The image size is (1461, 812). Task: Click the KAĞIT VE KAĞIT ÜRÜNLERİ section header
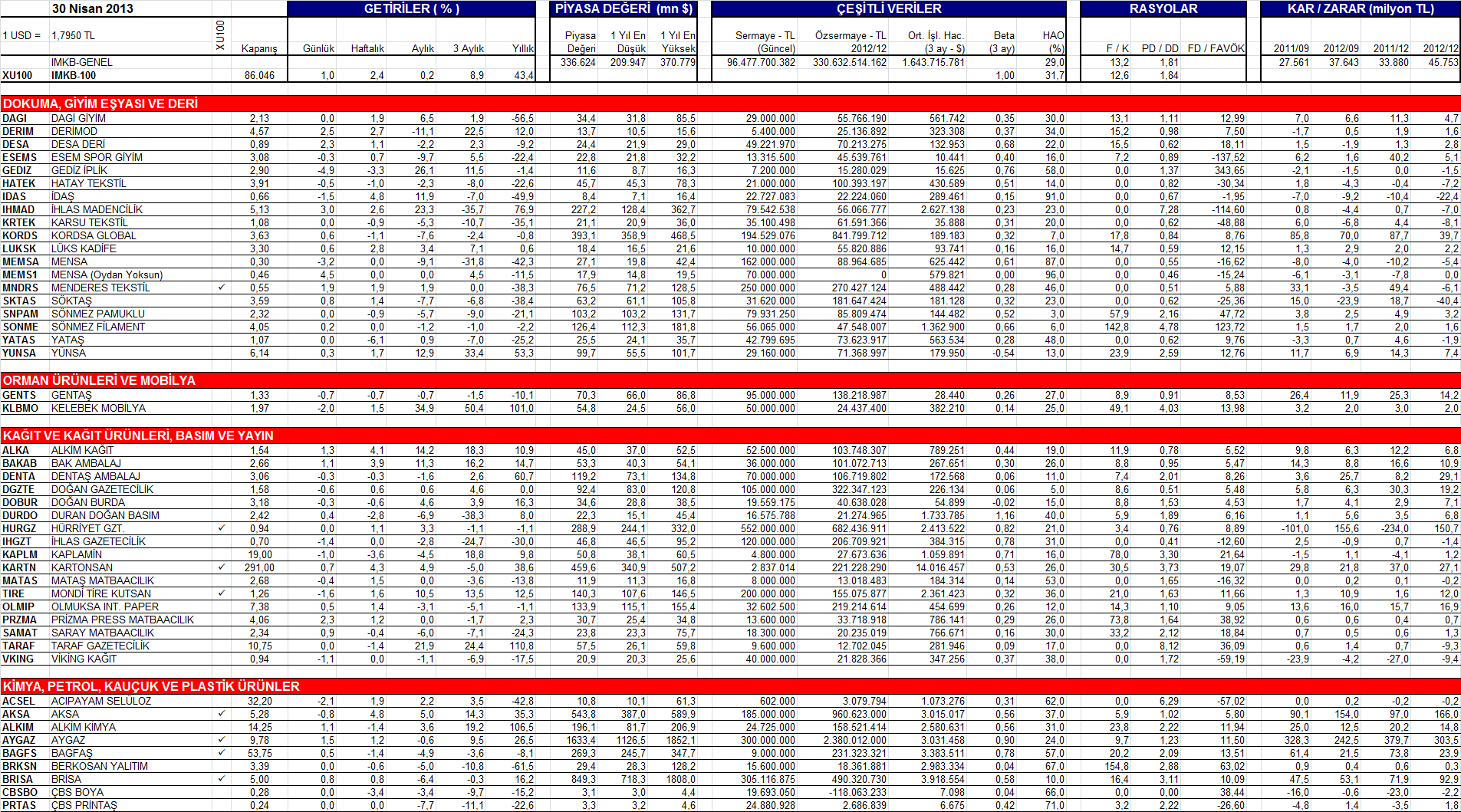coord(138,436)
